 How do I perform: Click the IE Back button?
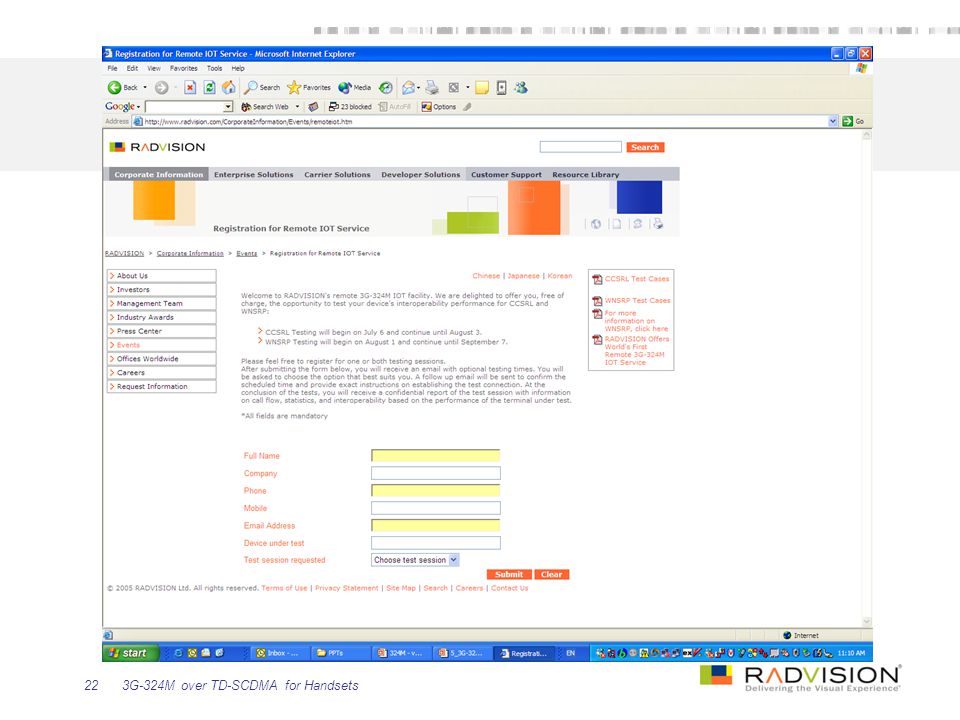(x=122, y=88)
